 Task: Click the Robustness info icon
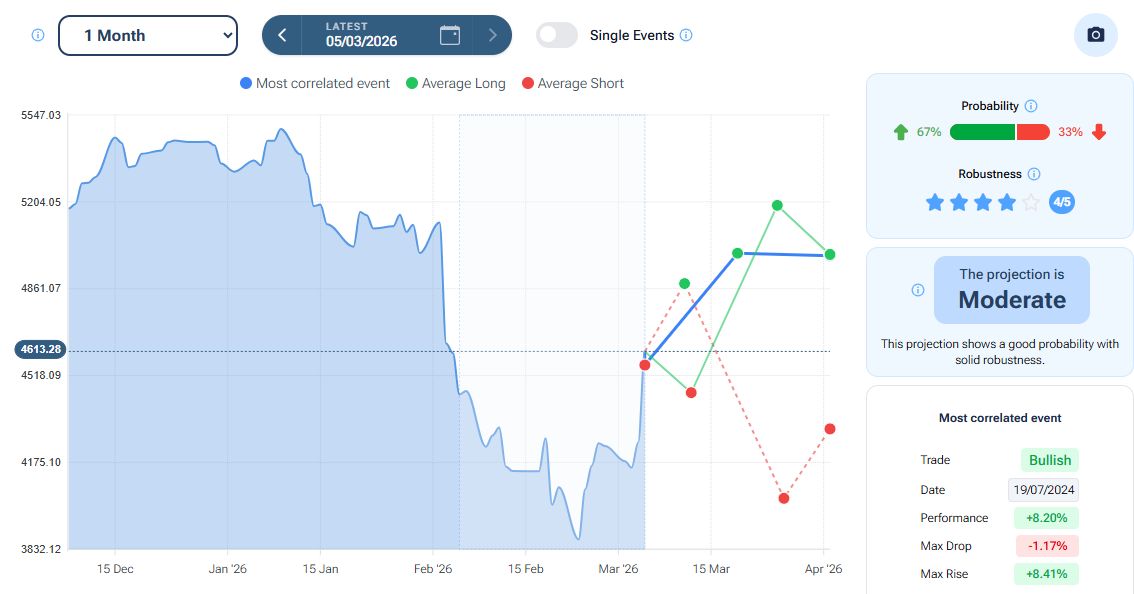click(1034, 174)
